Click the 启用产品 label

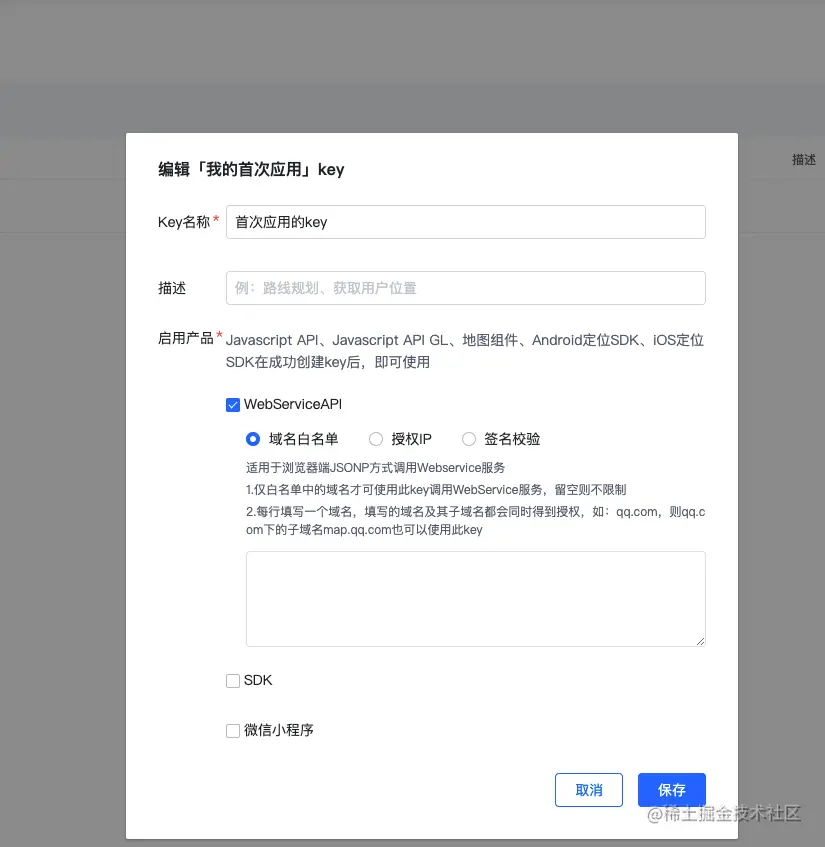[186, 339]
